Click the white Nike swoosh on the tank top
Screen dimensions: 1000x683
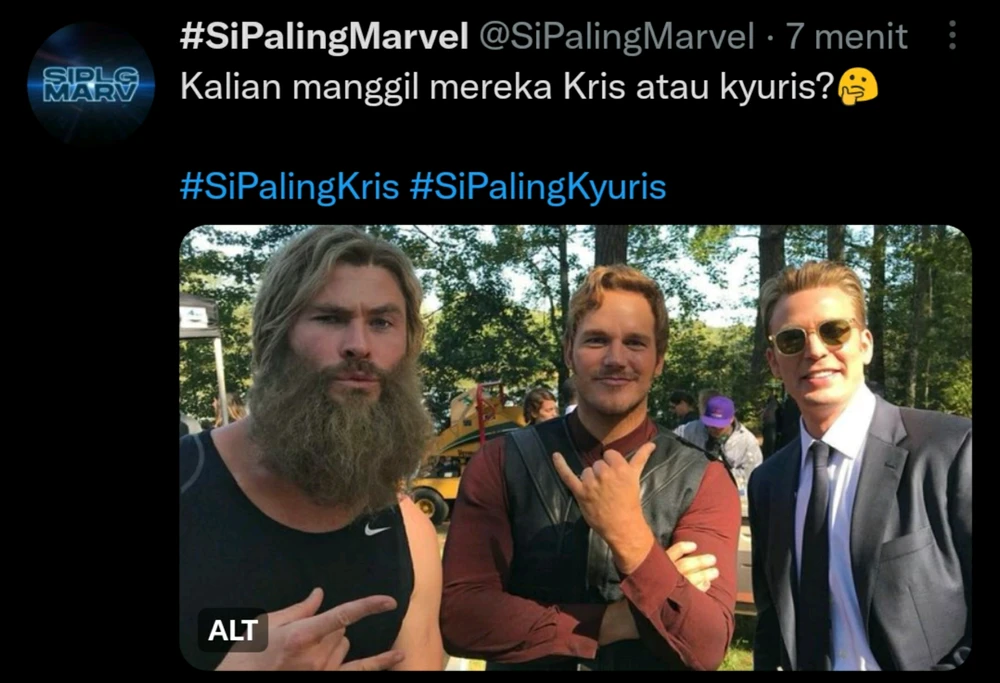(x=377, y=529)
